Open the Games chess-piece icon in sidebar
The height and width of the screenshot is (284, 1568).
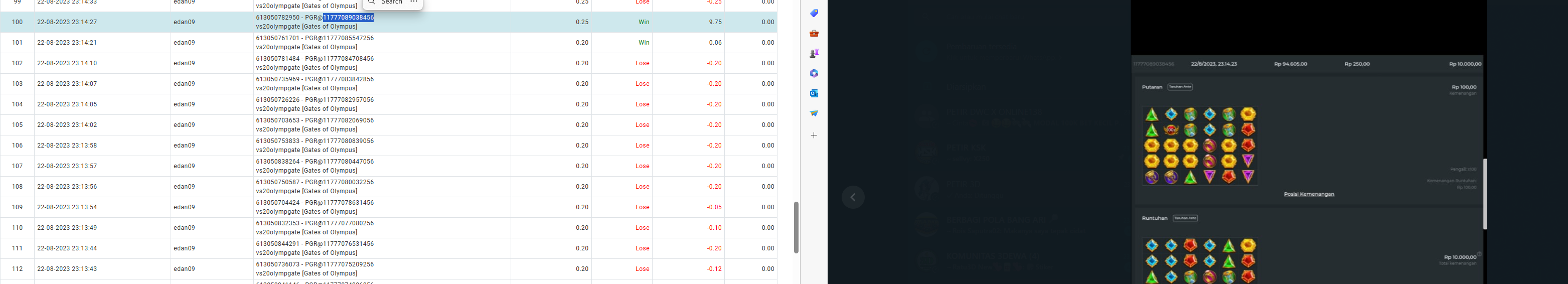coord(814,54)
